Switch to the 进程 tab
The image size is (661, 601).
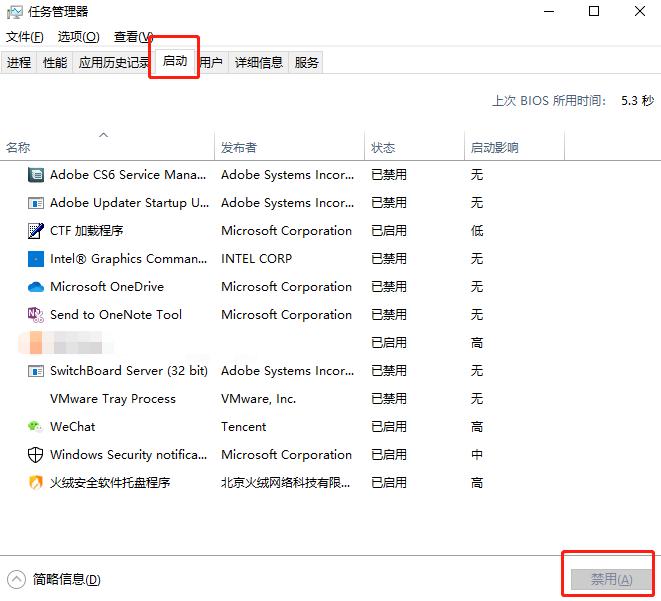pyautogui.click(x=19, y=63)
